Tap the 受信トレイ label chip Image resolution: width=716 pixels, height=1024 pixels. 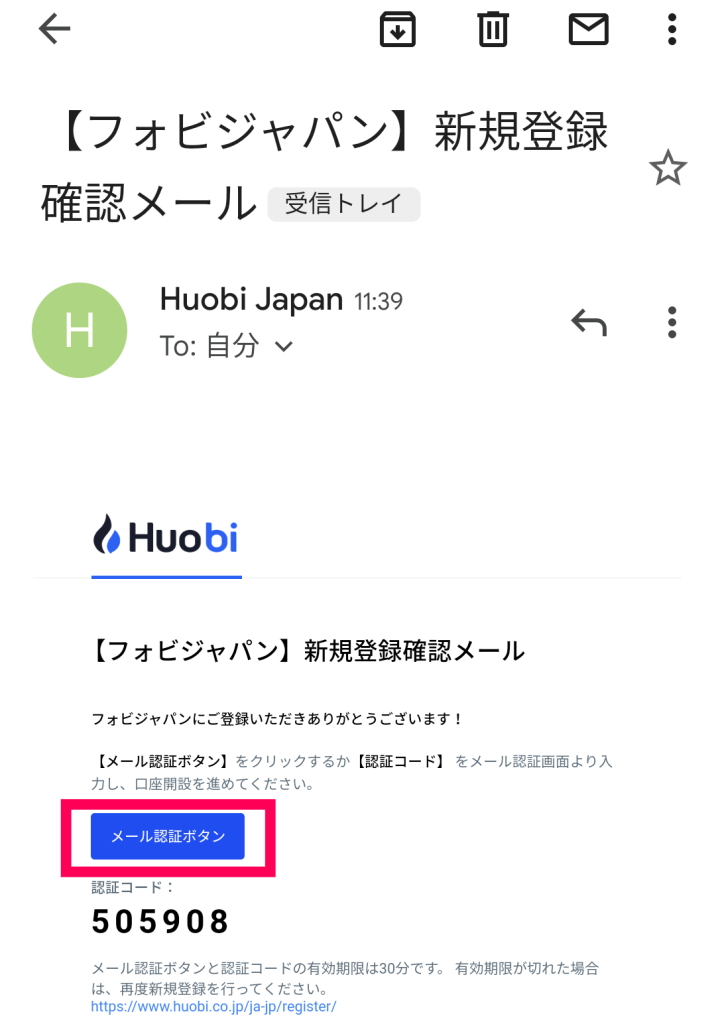[344, 204]
